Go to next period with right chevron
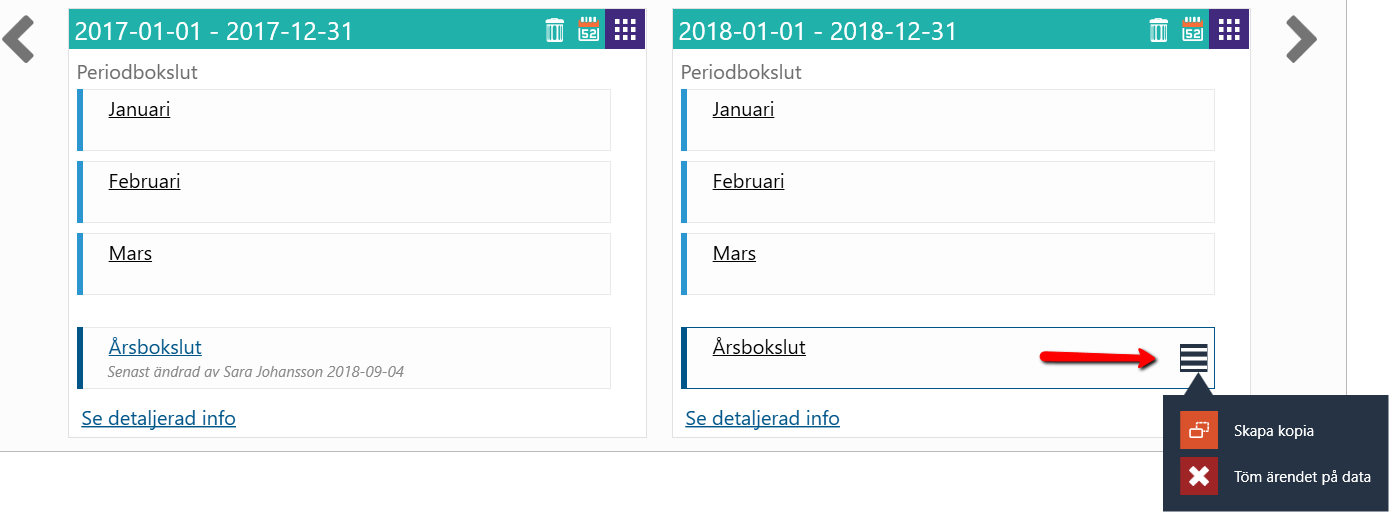 (1301, 39)
